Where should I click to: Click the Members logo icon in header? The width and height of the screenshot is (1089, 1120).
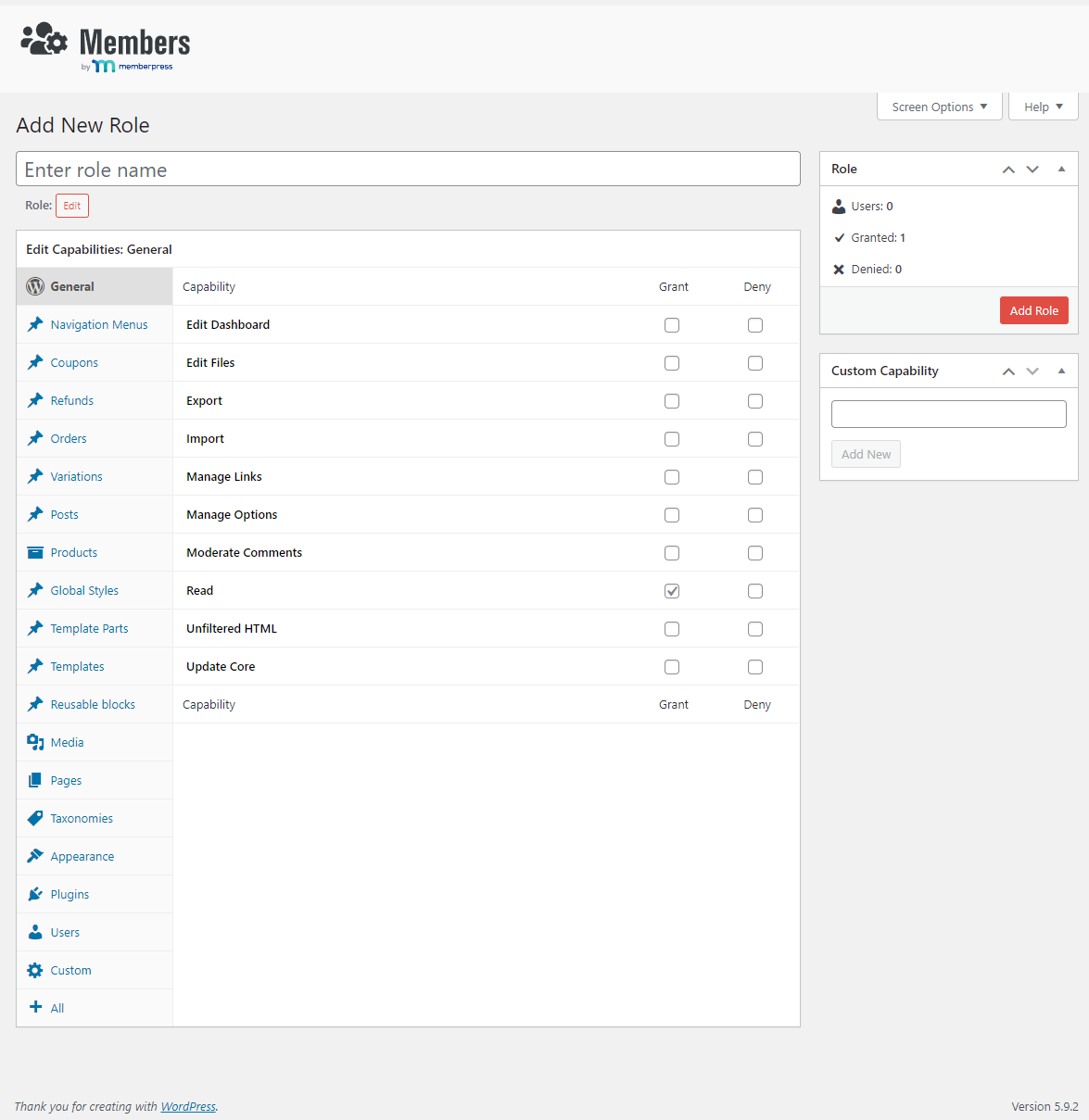click(44, 39)
